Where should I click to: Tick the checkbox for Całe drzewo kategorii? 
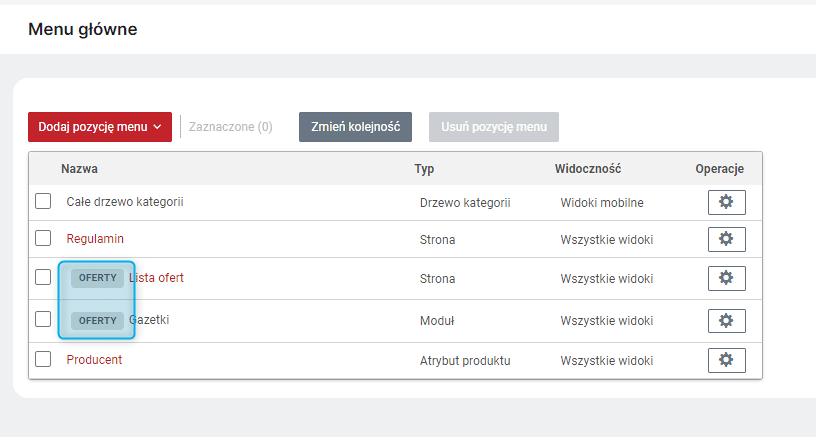pos(43,201)
